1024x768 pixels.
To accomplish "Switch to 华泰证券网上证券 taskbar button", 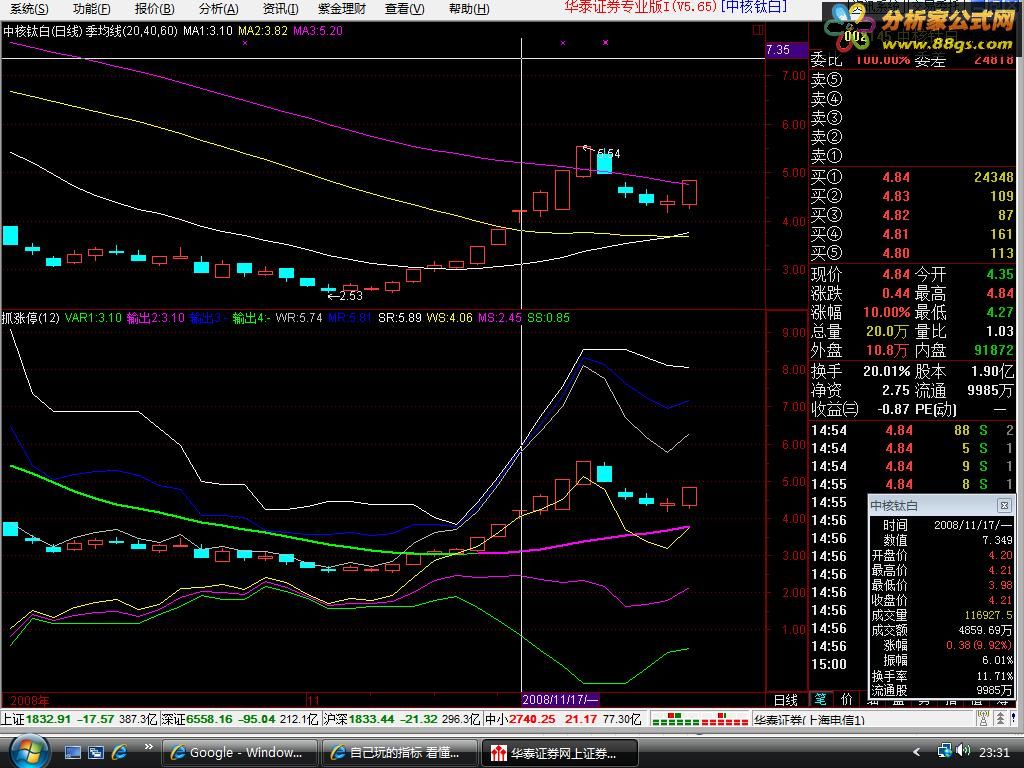I will pos(559,753).
